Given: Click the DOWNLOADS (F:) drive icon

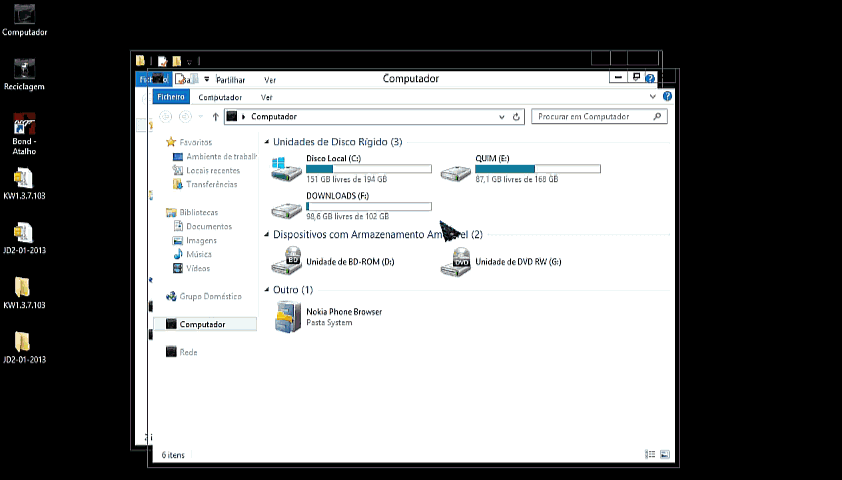Looking at the screenshot, I should click(x=286, y=207).
